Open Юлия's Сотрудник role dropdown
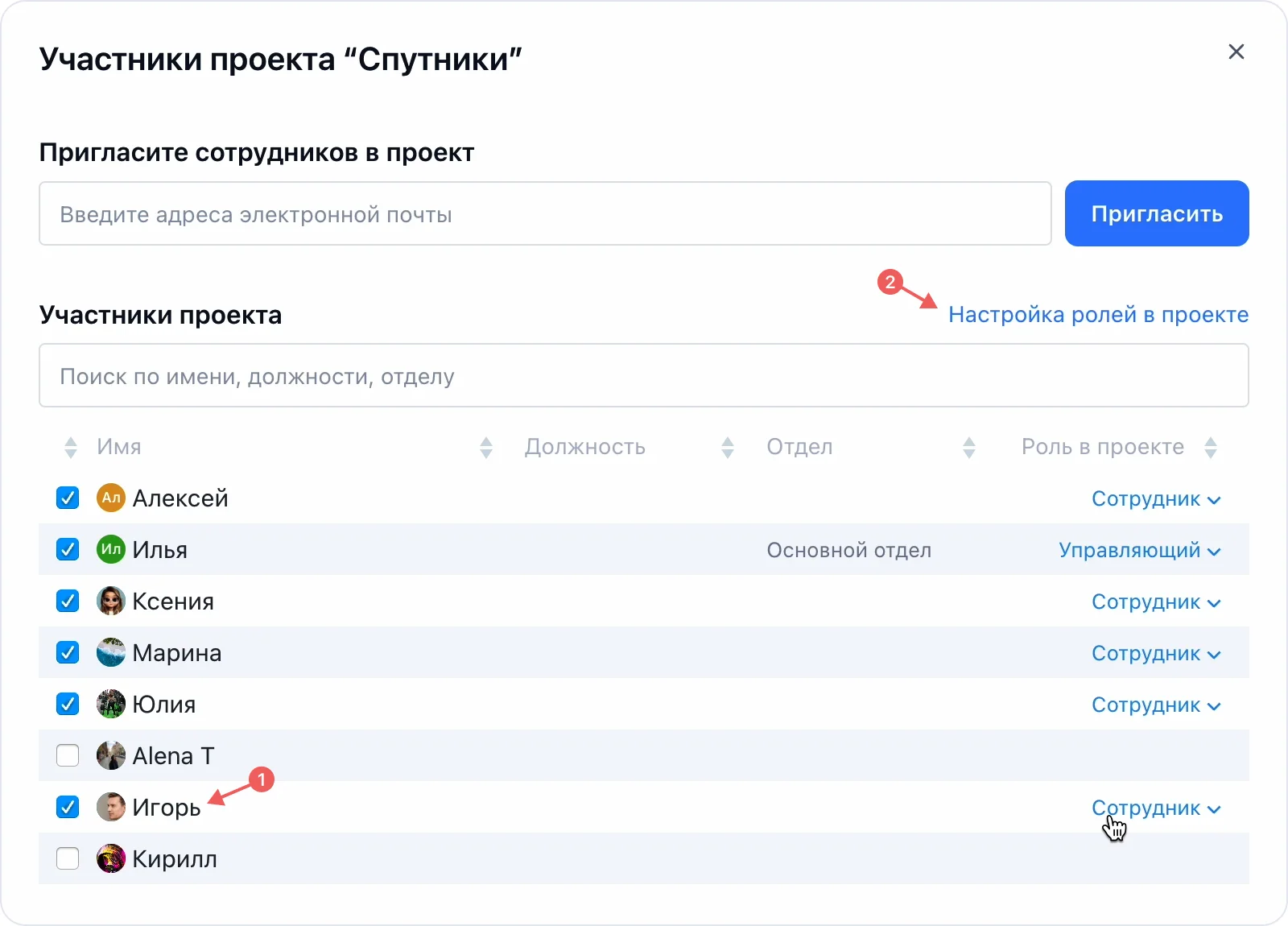The image size is (1288, 926). [x=1155, y=705]
